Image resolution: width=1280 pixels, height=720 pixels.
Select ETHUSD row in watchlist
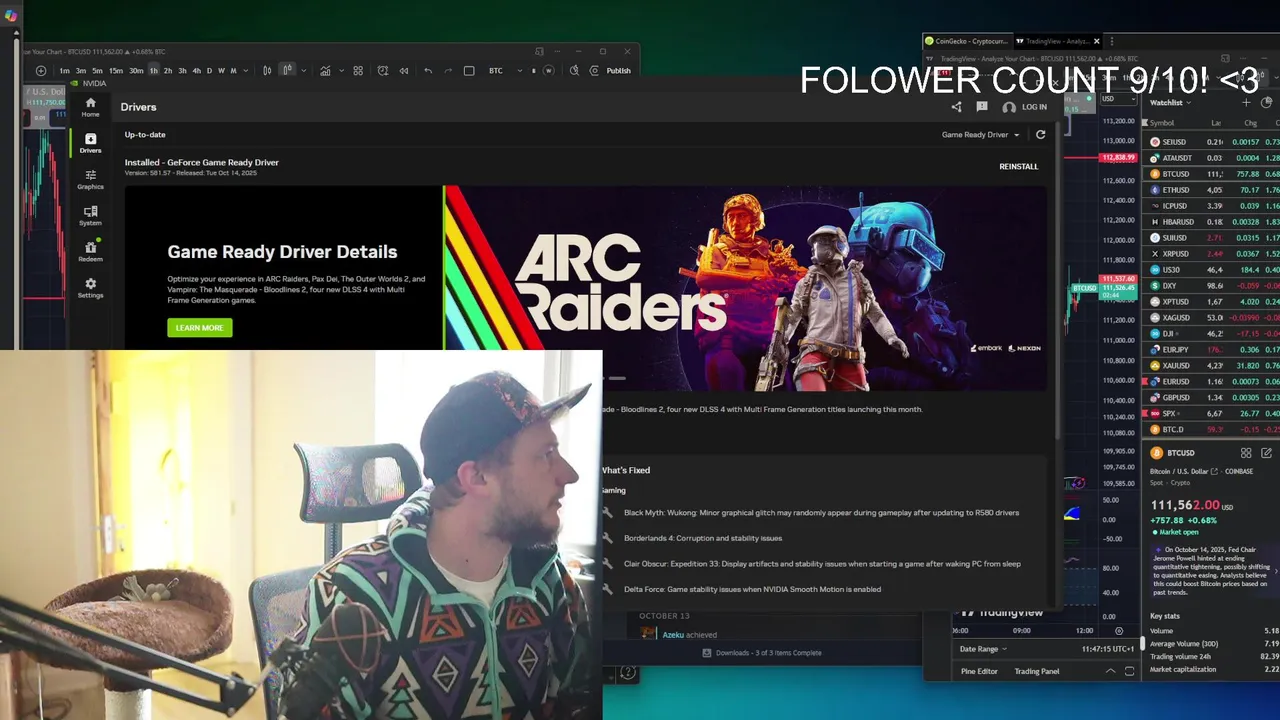click(x=1213, y=190)
